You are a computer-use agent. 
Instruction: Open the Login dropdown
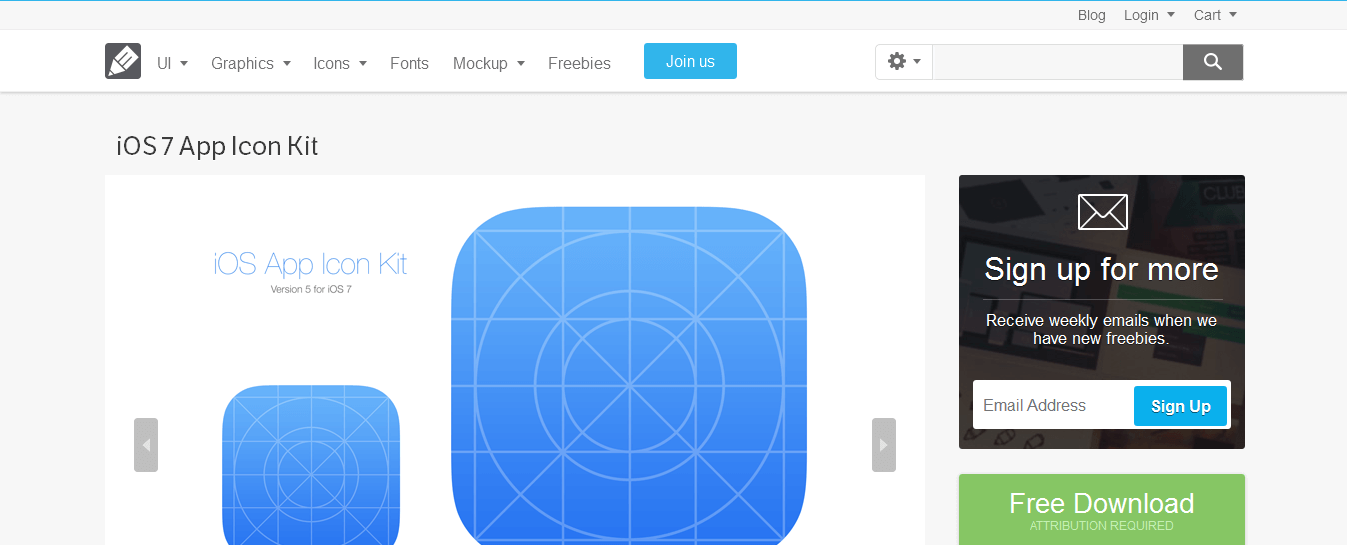coord(1149,15)
